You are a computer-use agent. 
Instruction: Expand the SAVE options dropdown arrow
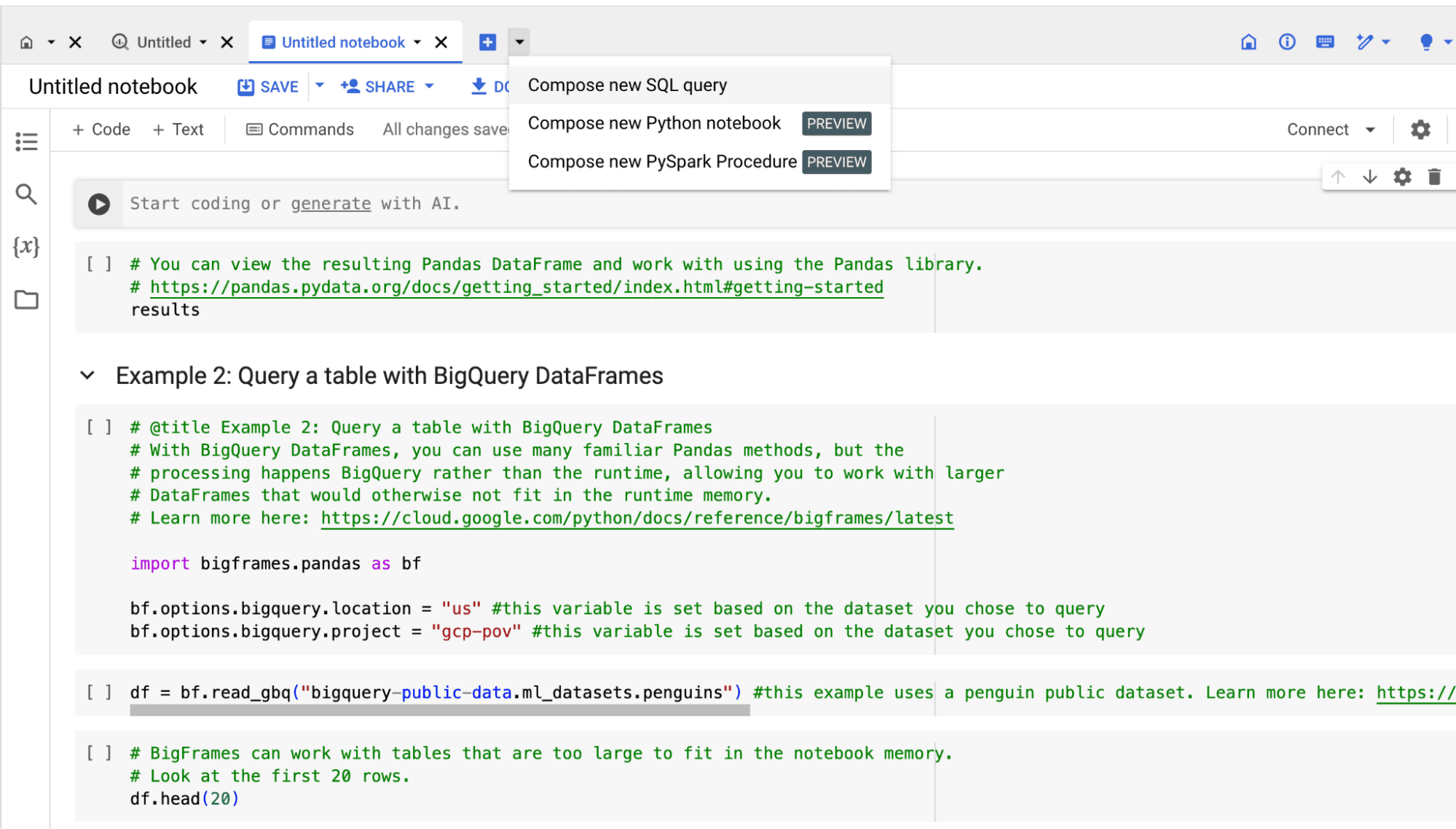pos(320,86)
